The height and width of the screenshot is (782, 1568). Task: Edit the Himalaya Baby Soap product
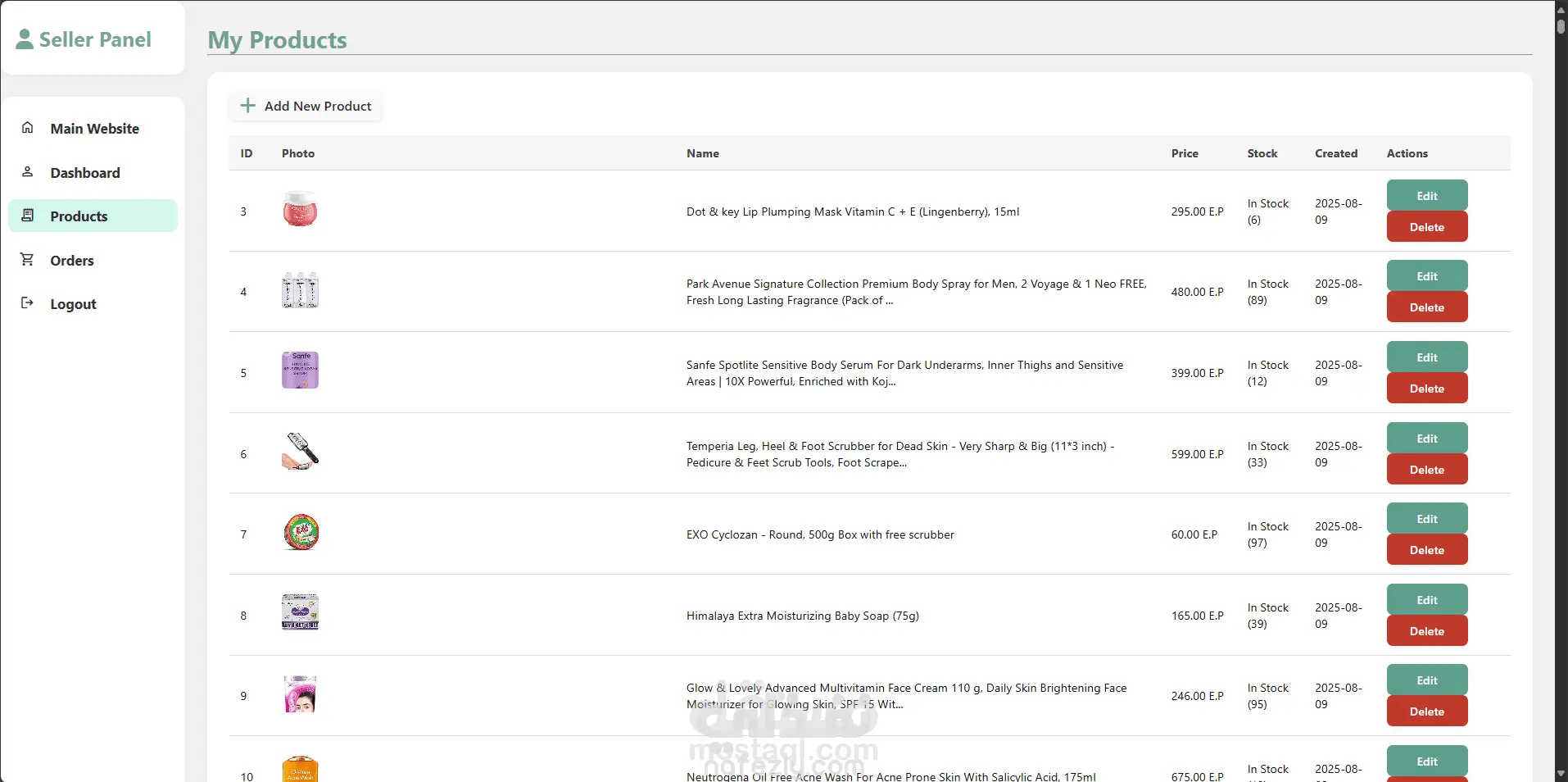pos(1426,600)
